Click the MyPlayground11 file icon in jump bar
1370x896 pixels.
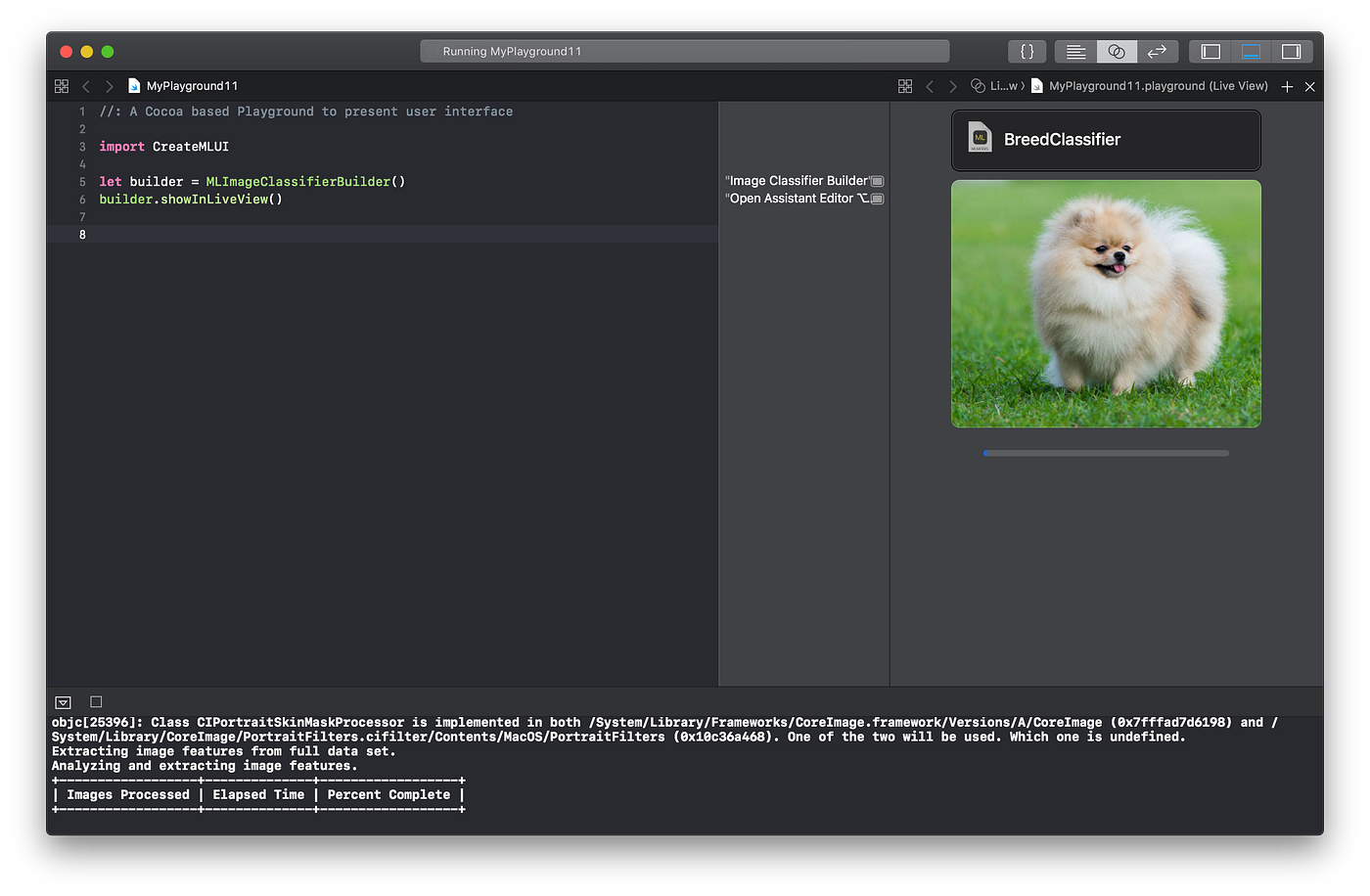pyautogui.click(x=135, y=86)
